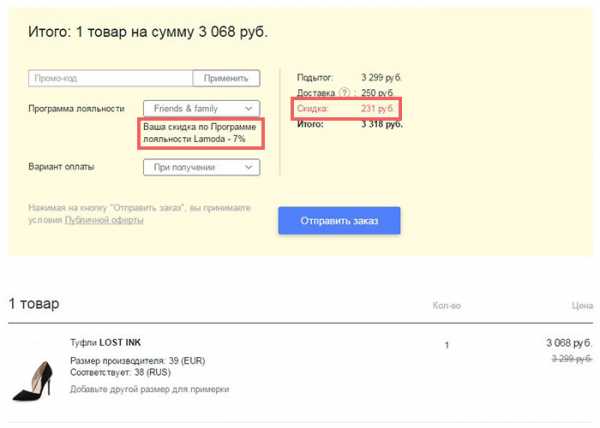This screenshot has width=600, height=428.
Task: Click Добавьте другой размер для примерки
Action: click(x=149, y=389)
